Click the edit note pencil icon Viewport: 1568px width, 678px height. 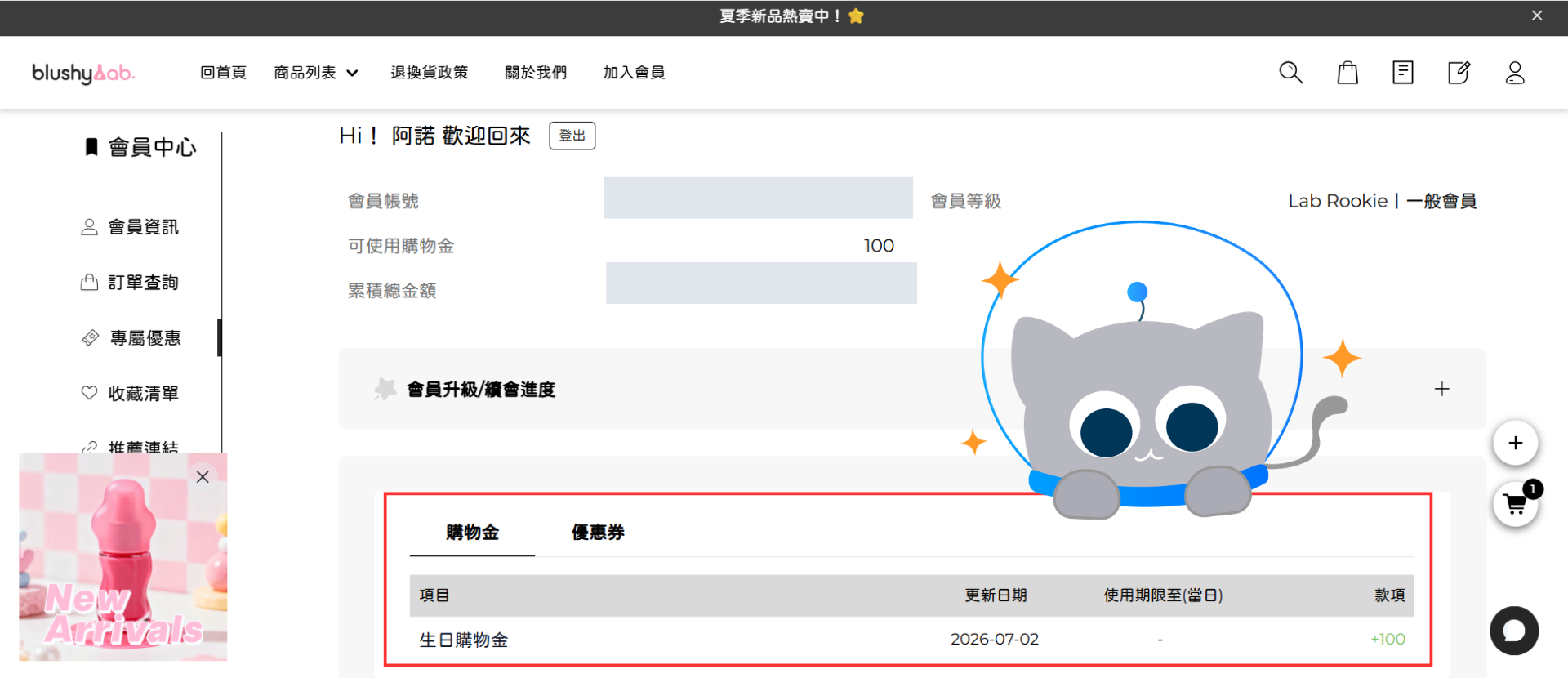click(1459, 73)
